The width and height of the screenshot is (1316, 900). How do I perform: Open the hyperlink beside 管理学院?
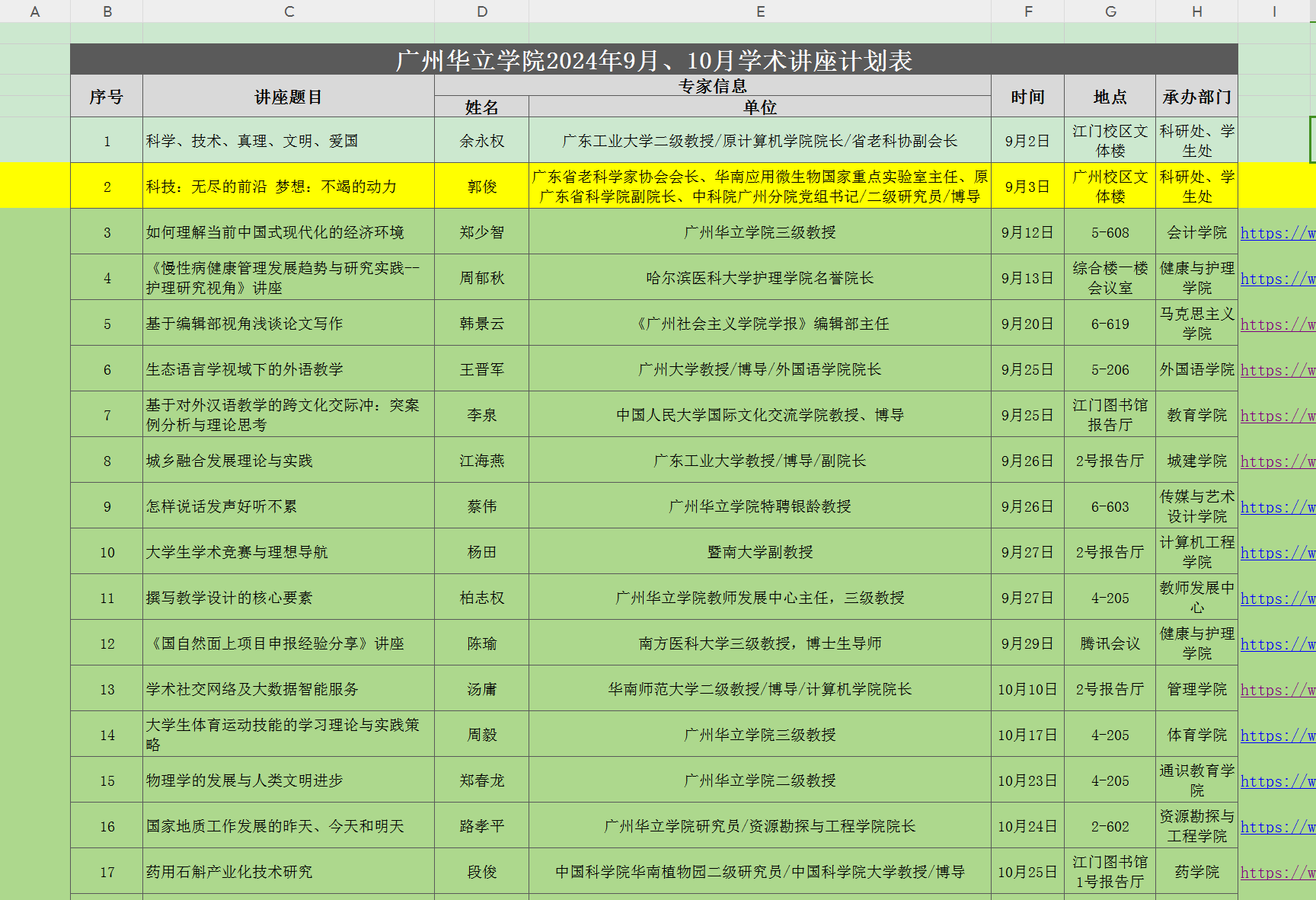coord(1277,690)
